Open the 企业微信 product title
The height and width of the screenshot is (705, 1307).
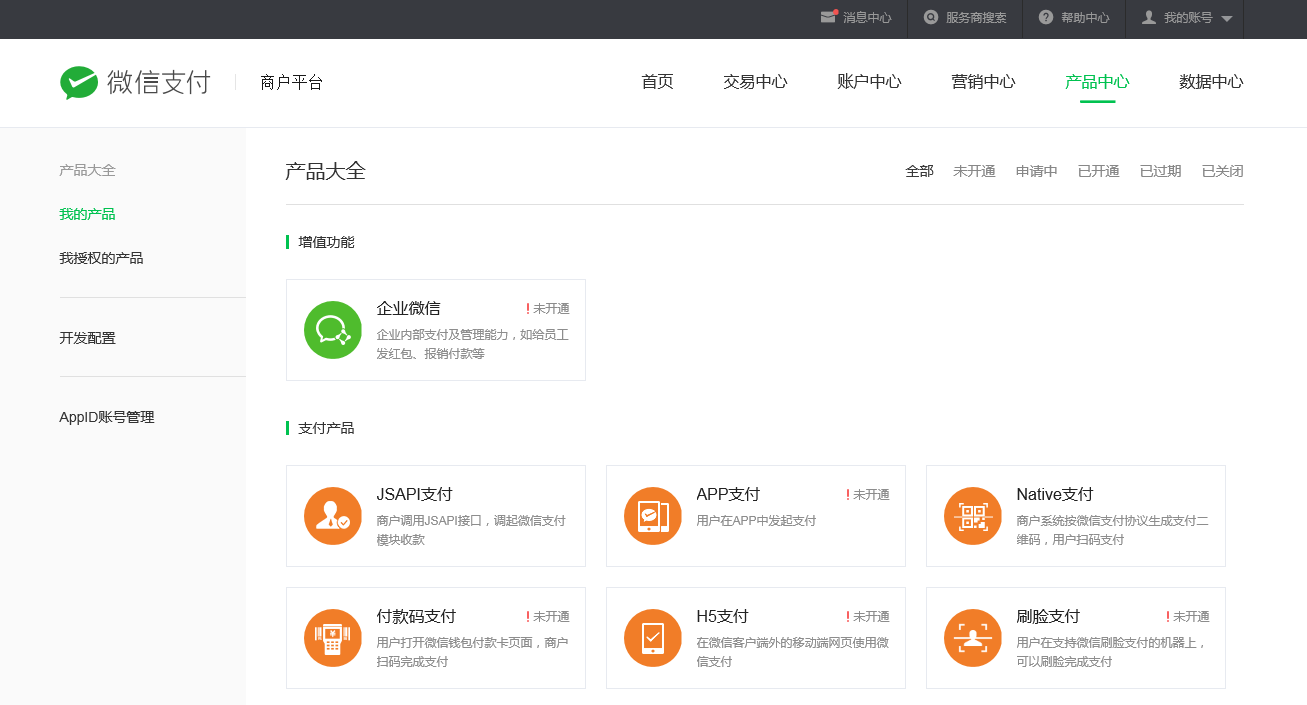click(x=408, y=308)
